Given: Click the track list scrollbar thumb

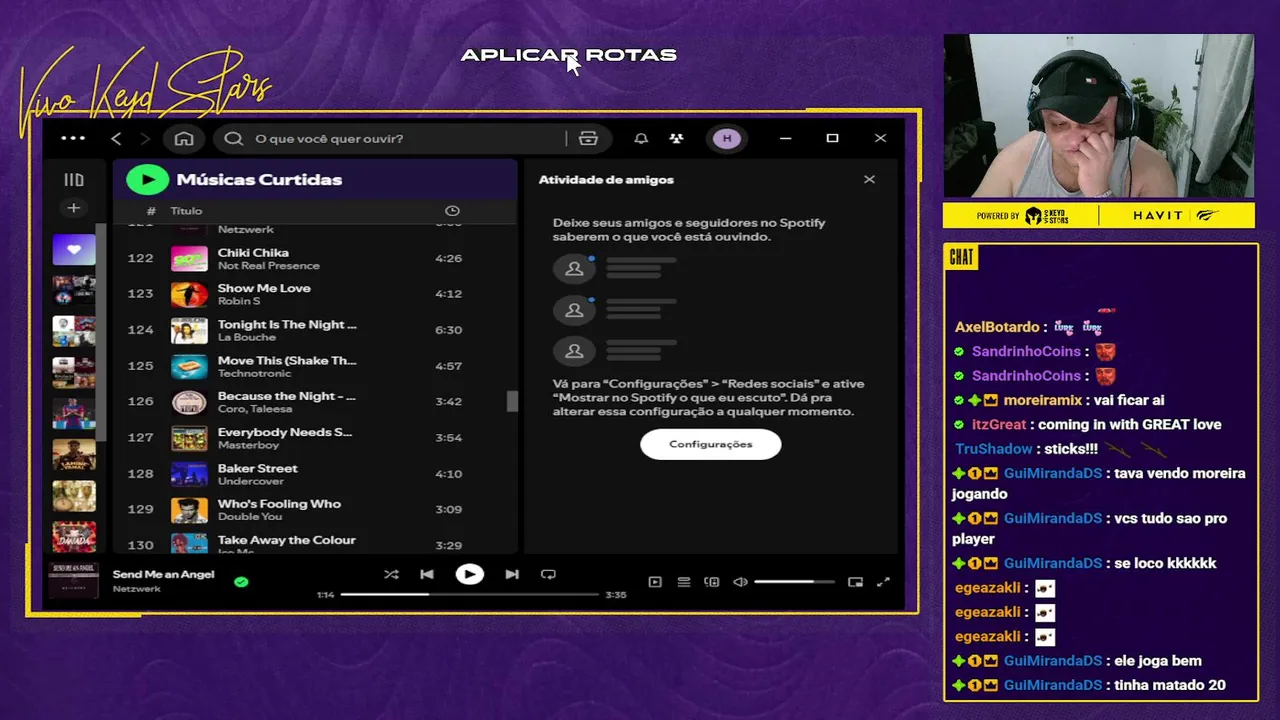Looking at the screenshot, I should (512, 401).
